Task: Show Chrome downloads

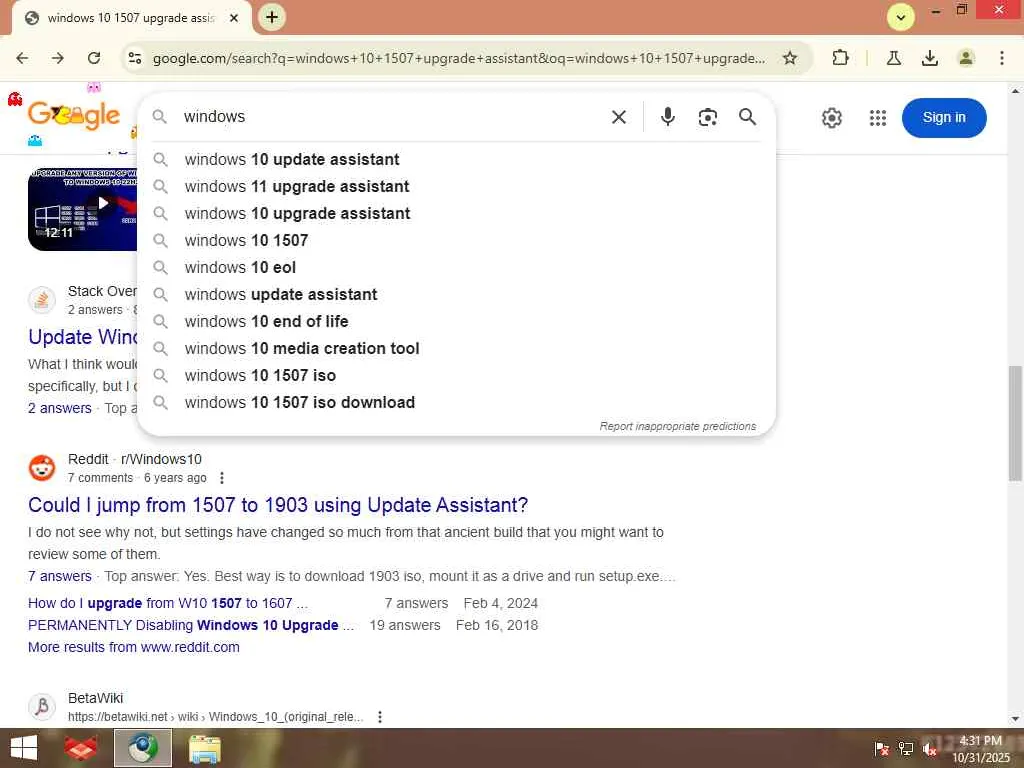Action: tap(929, 58)
